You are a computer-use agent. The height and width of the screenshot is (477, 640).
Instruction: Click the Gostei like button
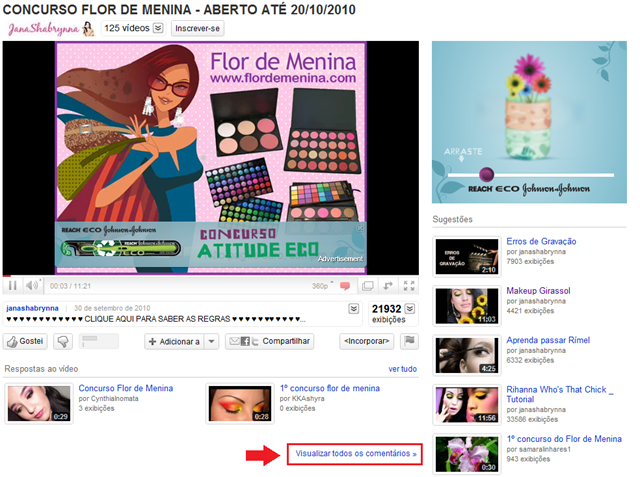click(x=25, y=342)
